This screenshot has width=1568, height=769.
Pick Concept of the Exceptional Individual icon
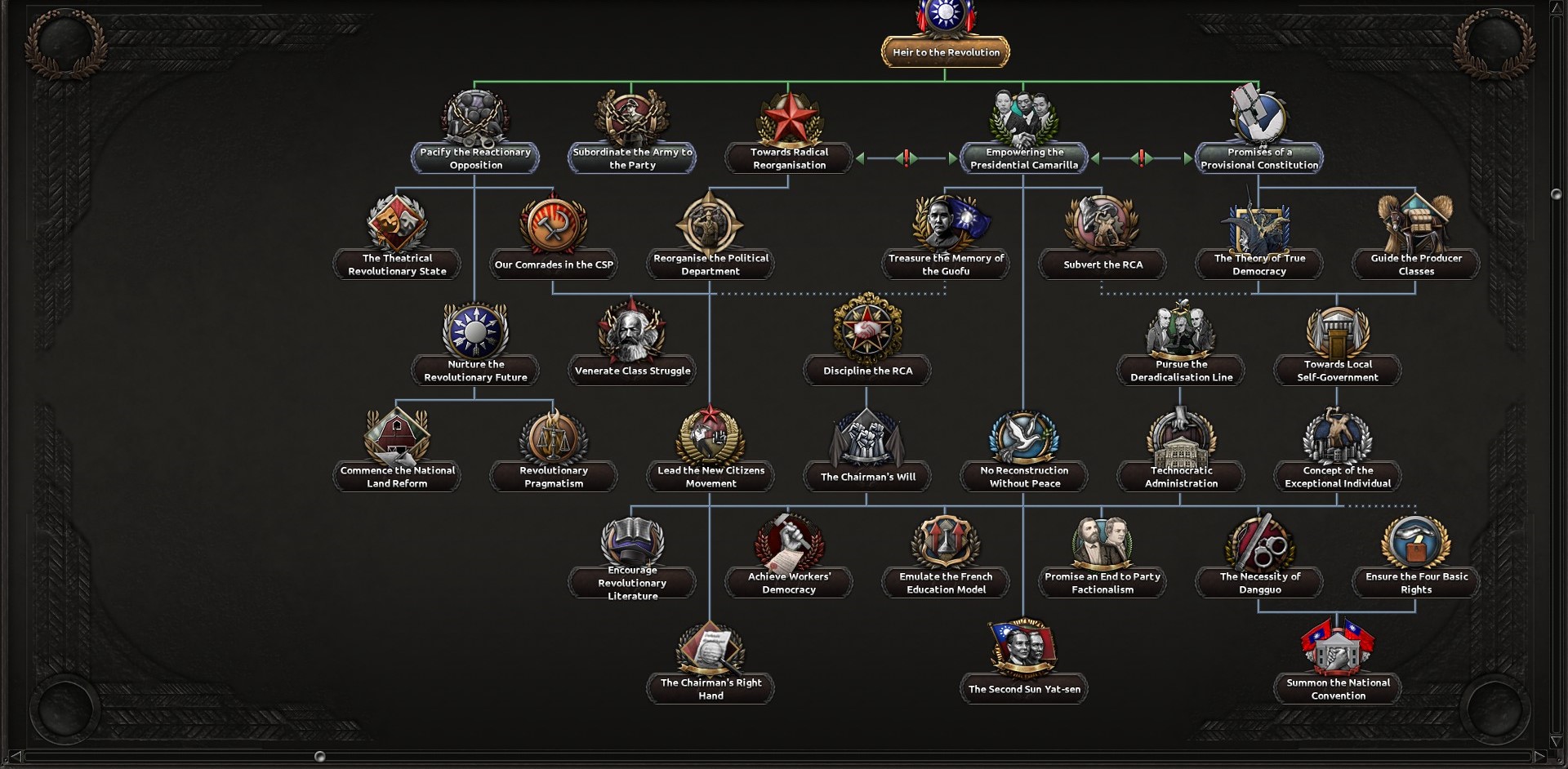(1337, 436)
